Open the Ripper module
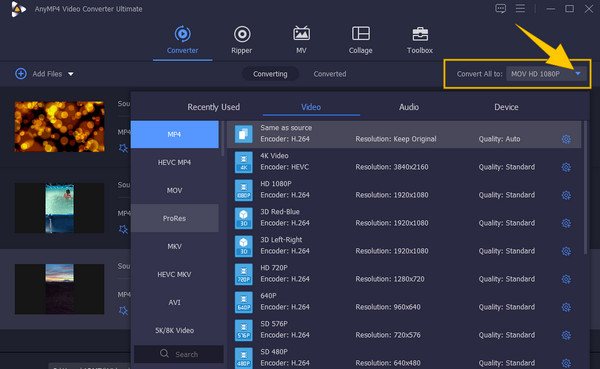The height and width of the screenshot is (369, 600). [x=242, y=40]
